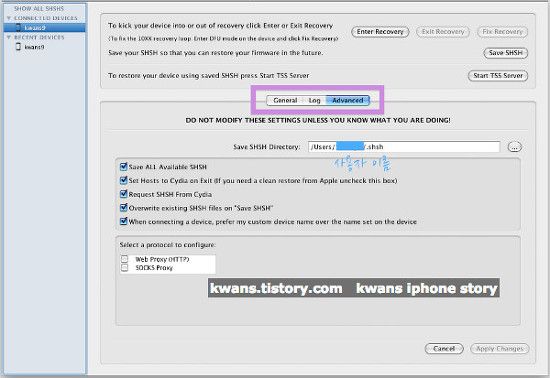Cancel the advanced settings changes
The image size is (550, 378).
point(444,349)
